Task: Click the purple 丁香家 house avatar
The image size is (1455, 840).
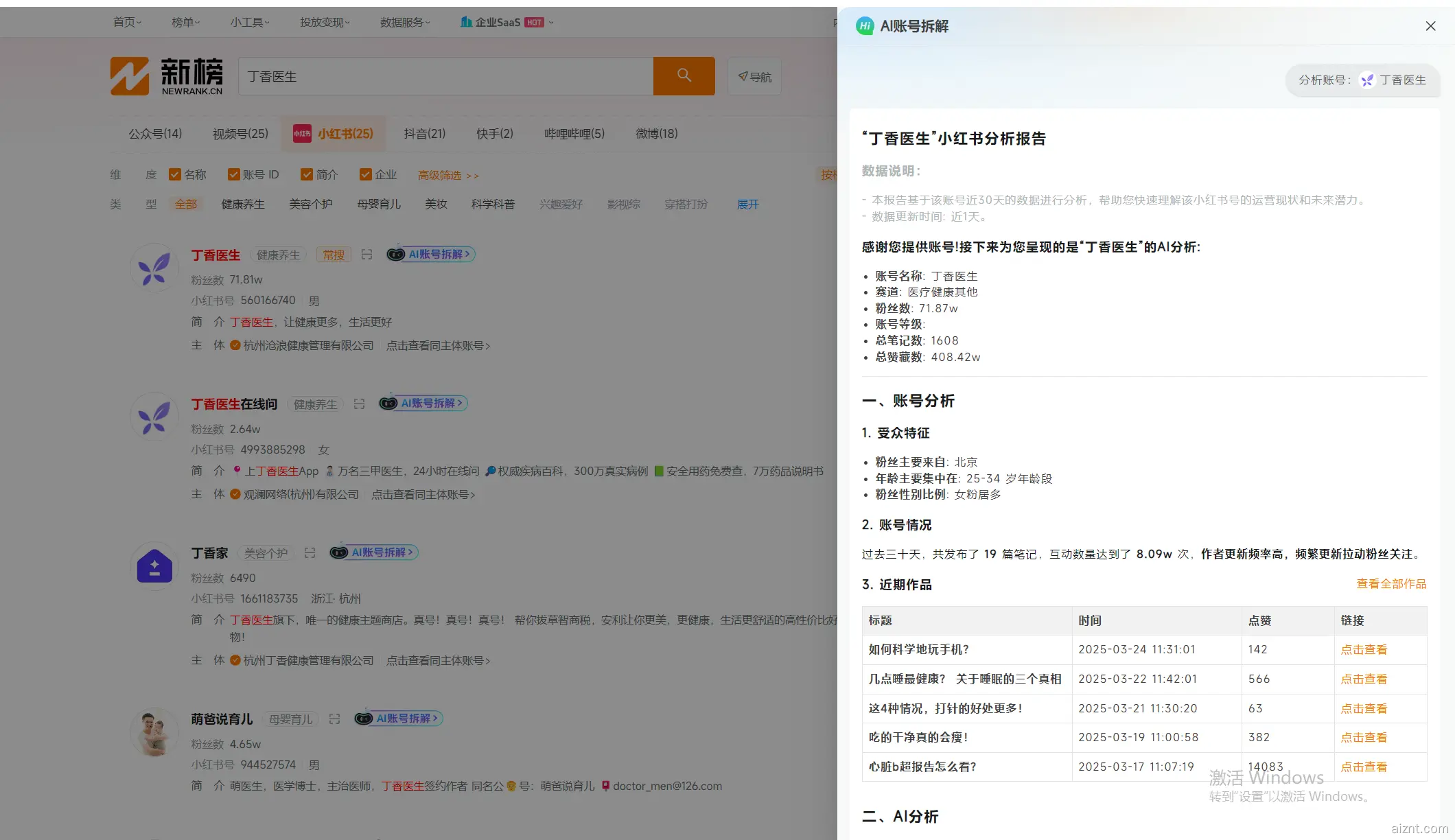Action: coord(154,567)
